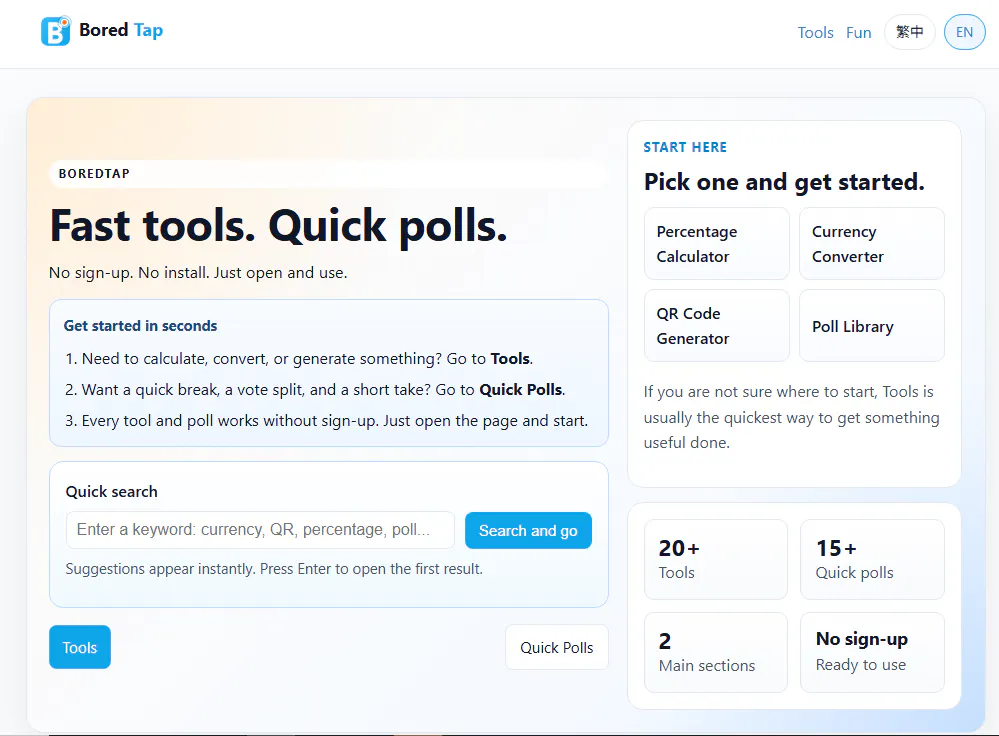Follow the bold Quick Polls link in step two
Screen dimensions: 999x736
[521, 389]
